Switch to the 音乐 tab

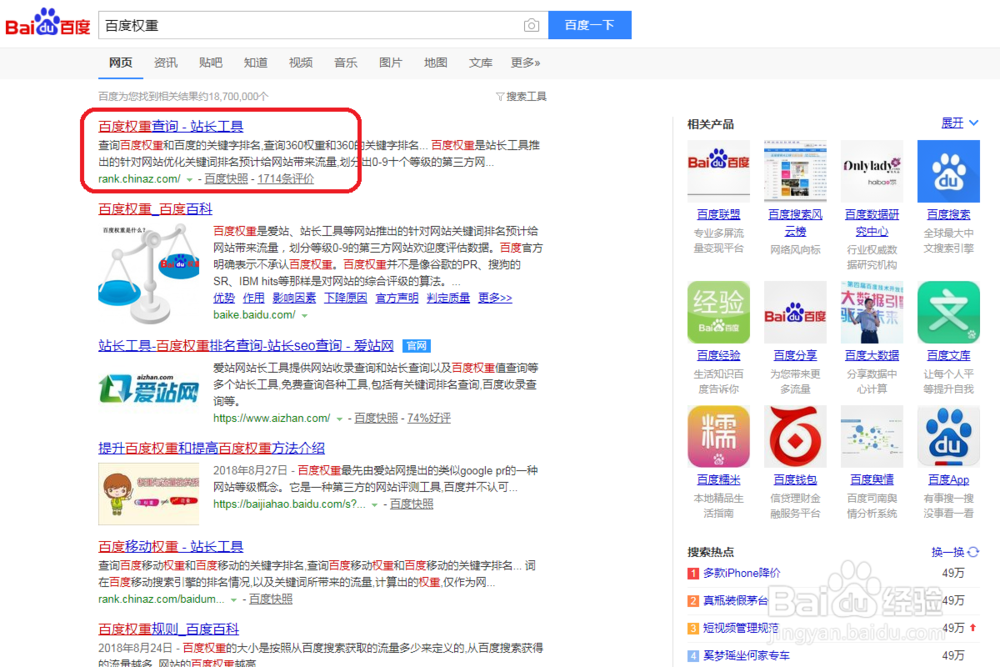point(346,62)
